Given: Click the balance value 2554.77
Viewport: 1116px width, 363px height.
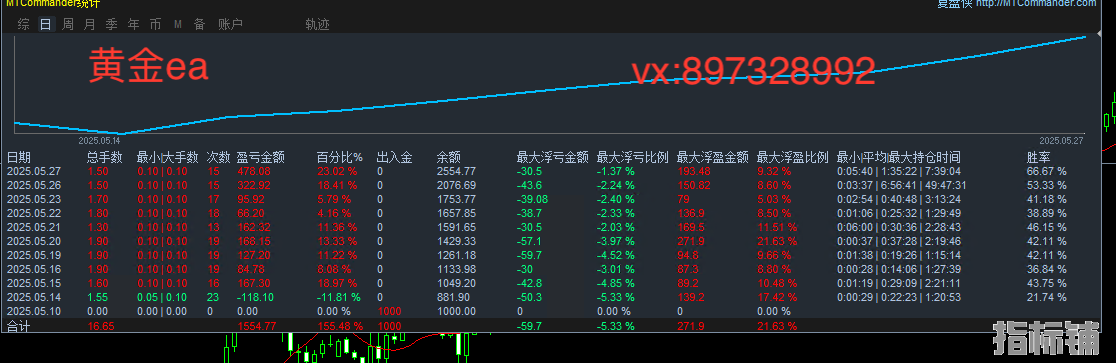Looking at the screenshot, I should pyautogui.click(x=456, y=172).
